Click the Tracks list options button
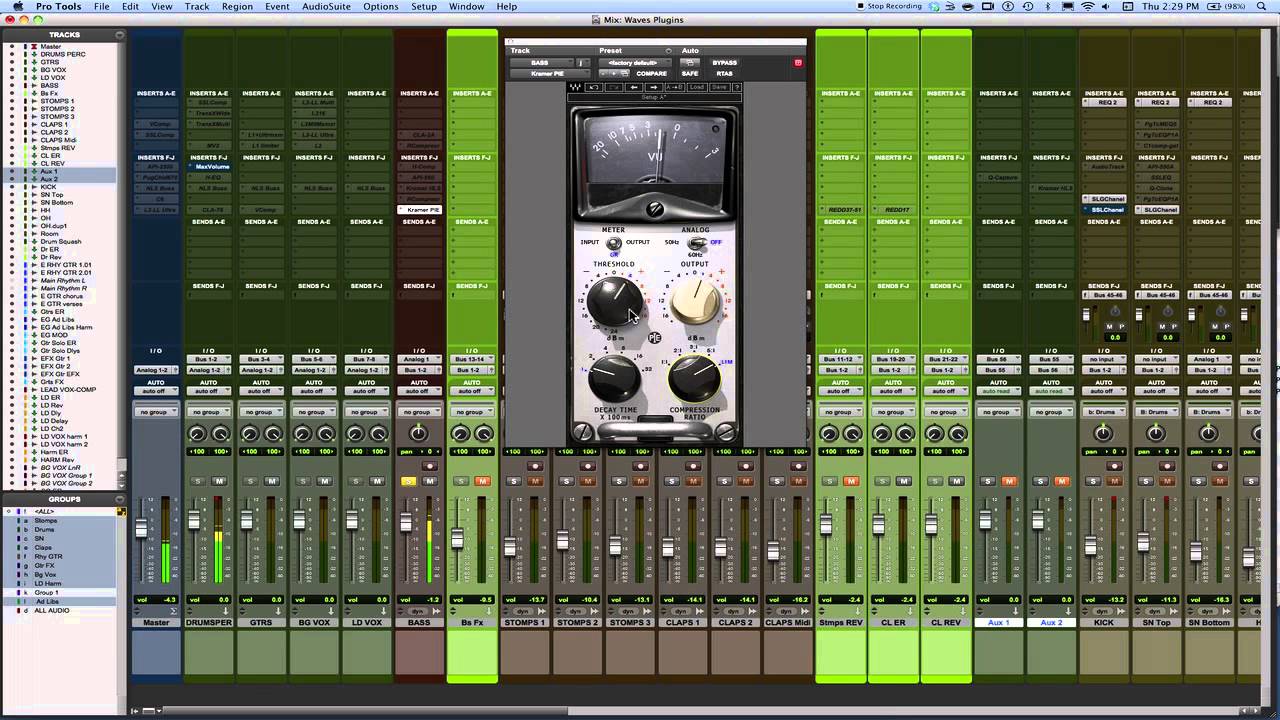Image resolution: width=1280 pixels, height=720 pixels. 120,35
